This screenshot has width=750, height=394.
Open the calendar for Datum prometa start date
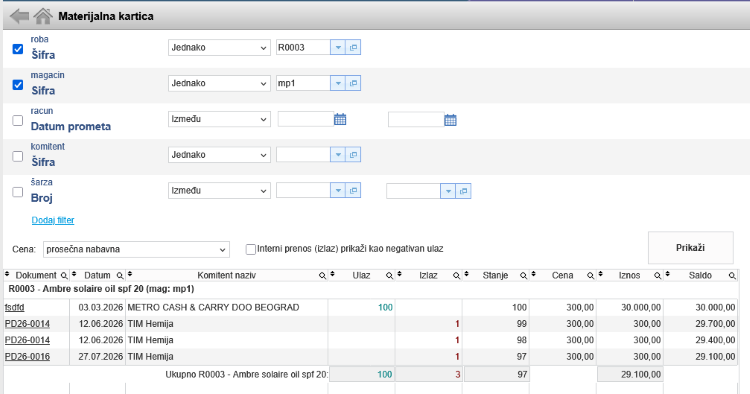340,120
